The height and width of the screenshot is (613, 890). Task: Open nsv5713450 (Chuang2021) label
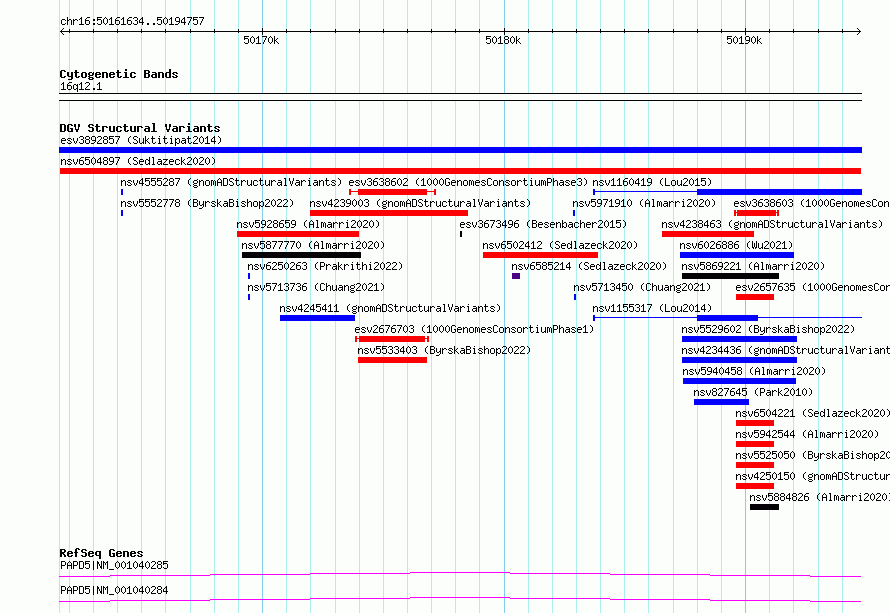pos(642,287)
